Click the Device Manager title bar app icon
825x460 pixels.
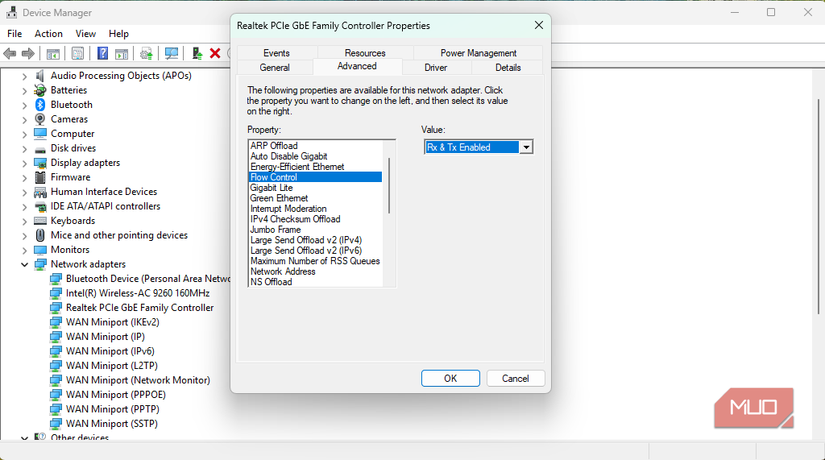pyautogui.click(x=11, y=12)
